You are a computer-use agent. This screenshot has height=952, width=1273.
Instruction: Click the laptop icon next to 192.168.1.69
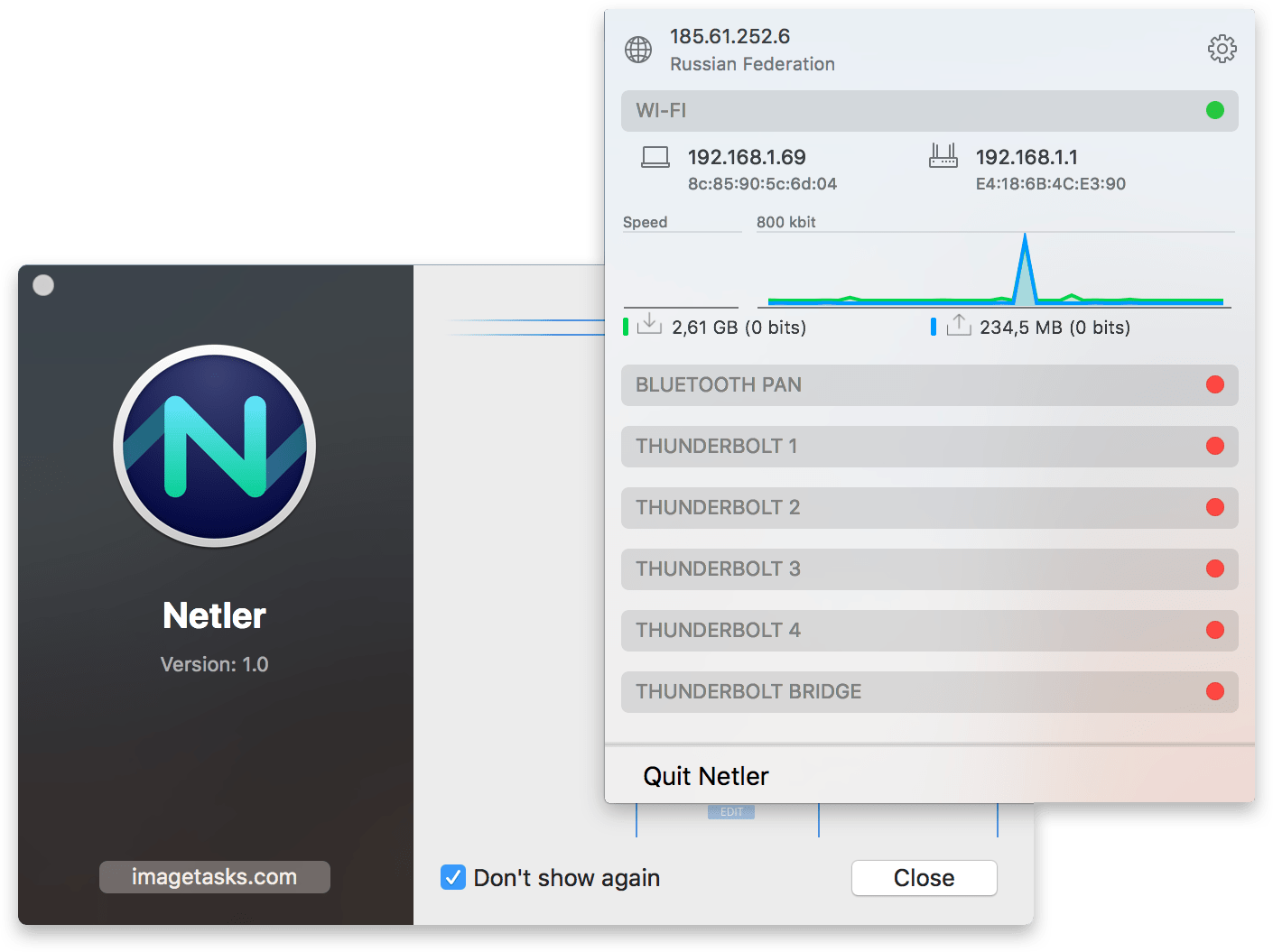pyautogui.click(x=655, y=157)
